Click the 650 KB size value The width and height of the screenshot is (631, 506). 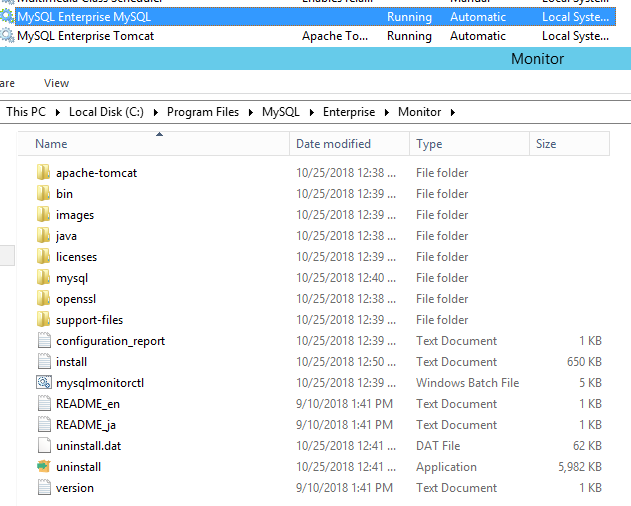(584, 361)
